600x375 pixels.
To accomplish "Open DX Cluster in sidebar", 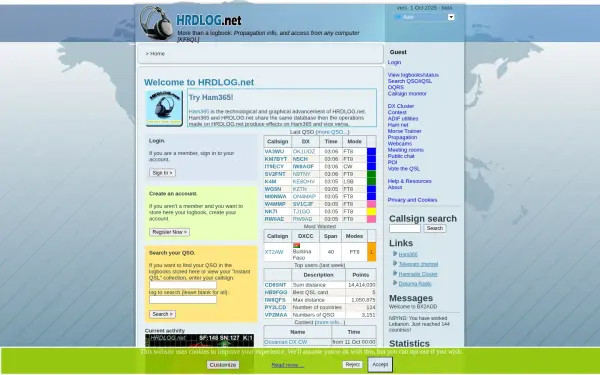I will tap(401, 106).
